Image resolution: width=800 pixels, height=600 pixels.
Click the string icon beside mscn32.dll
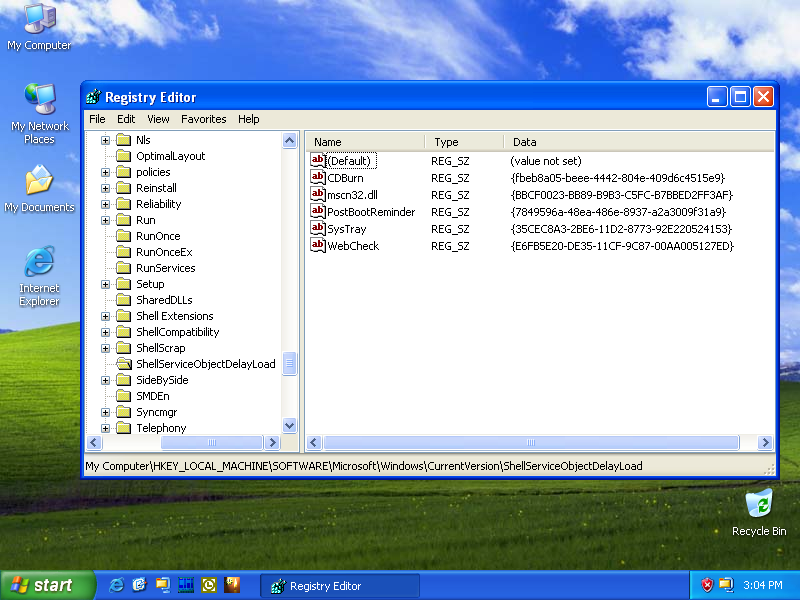[317, 194]
